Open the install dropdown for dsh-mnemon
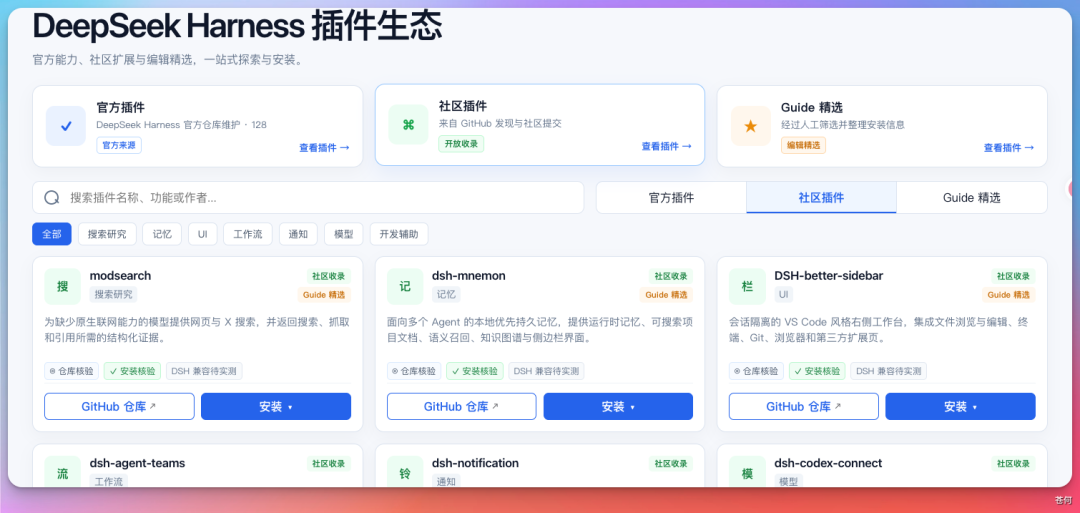 point(619,406)
